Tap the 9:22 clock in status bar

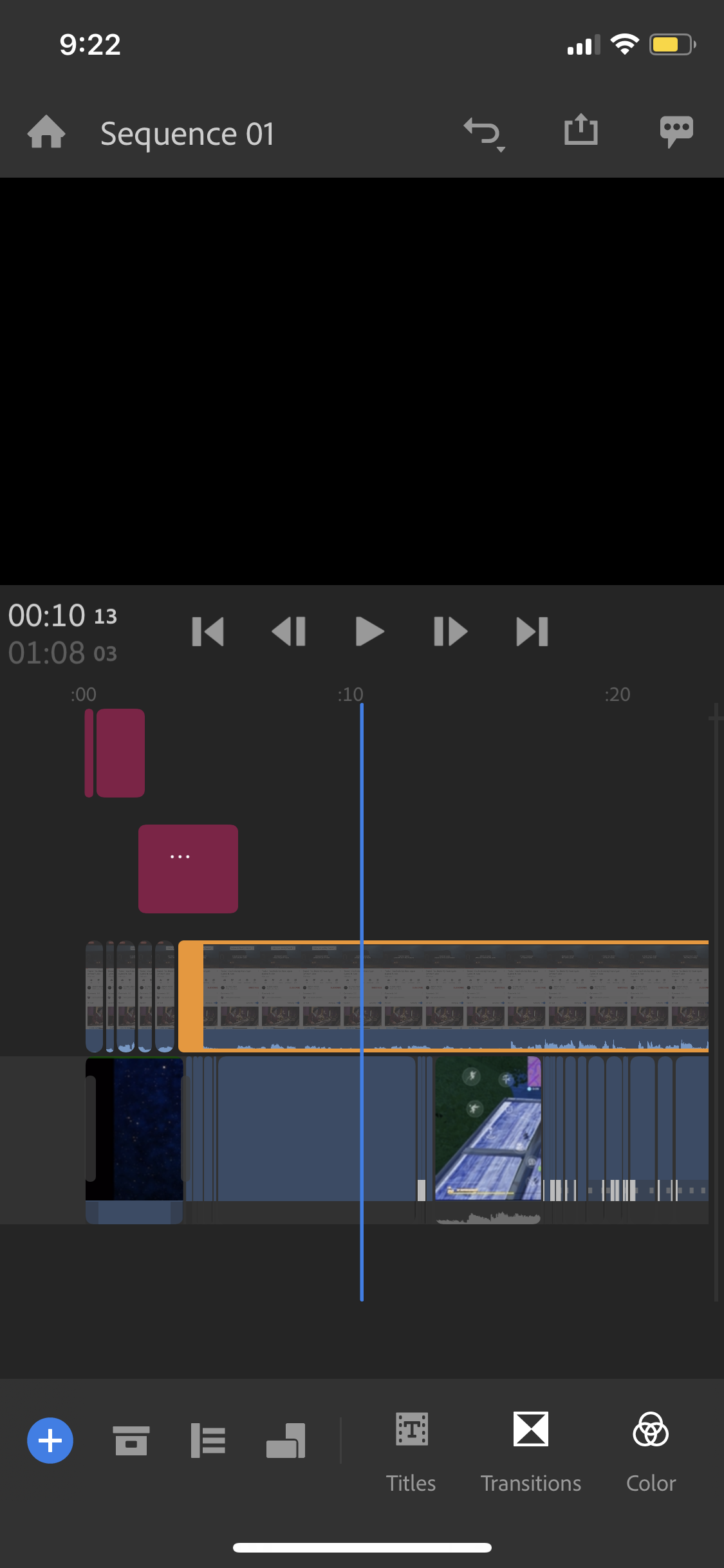coord(90,44)
